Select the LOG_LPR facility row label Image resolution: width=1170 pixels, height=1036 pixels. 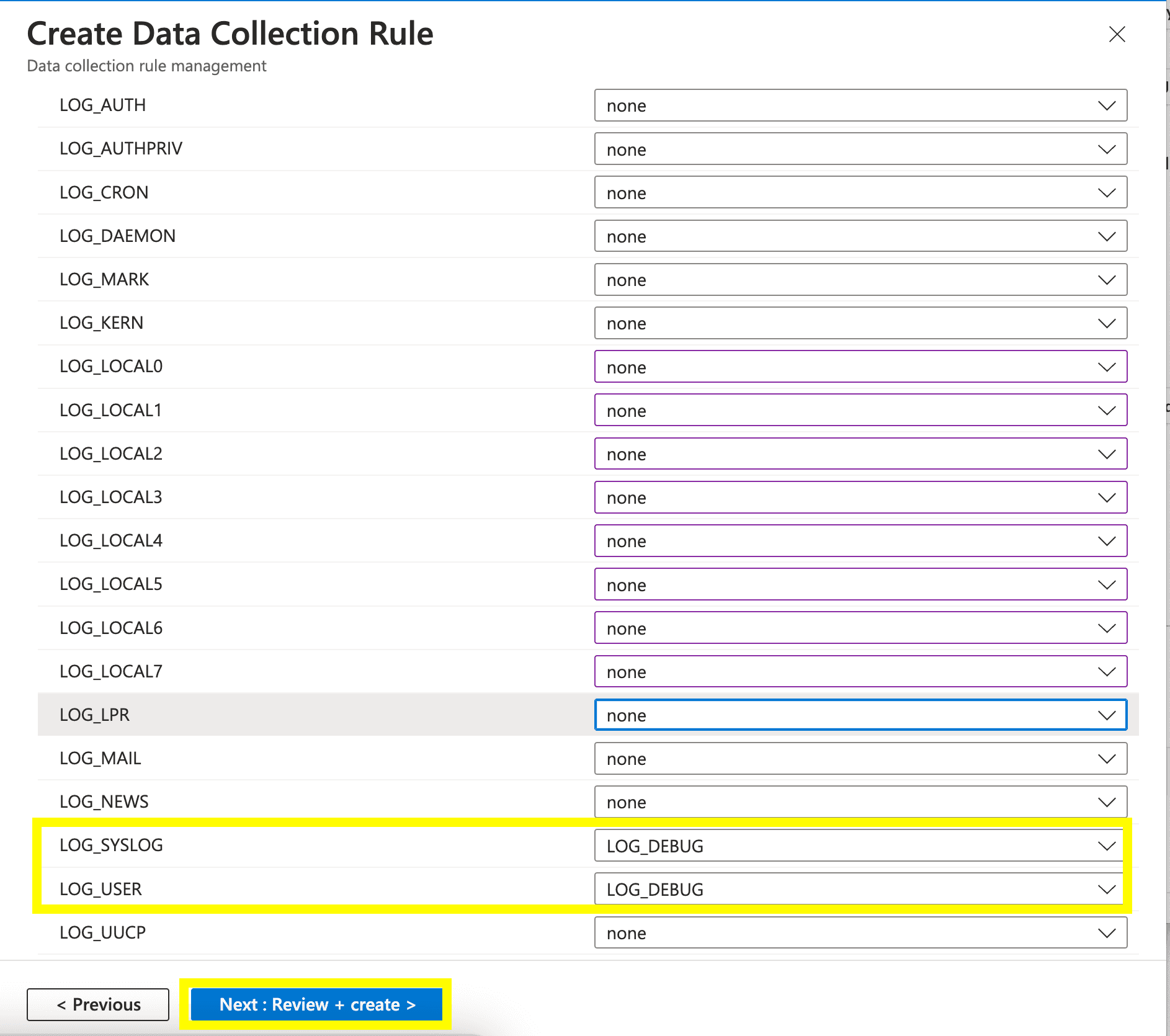pos(95,715)
